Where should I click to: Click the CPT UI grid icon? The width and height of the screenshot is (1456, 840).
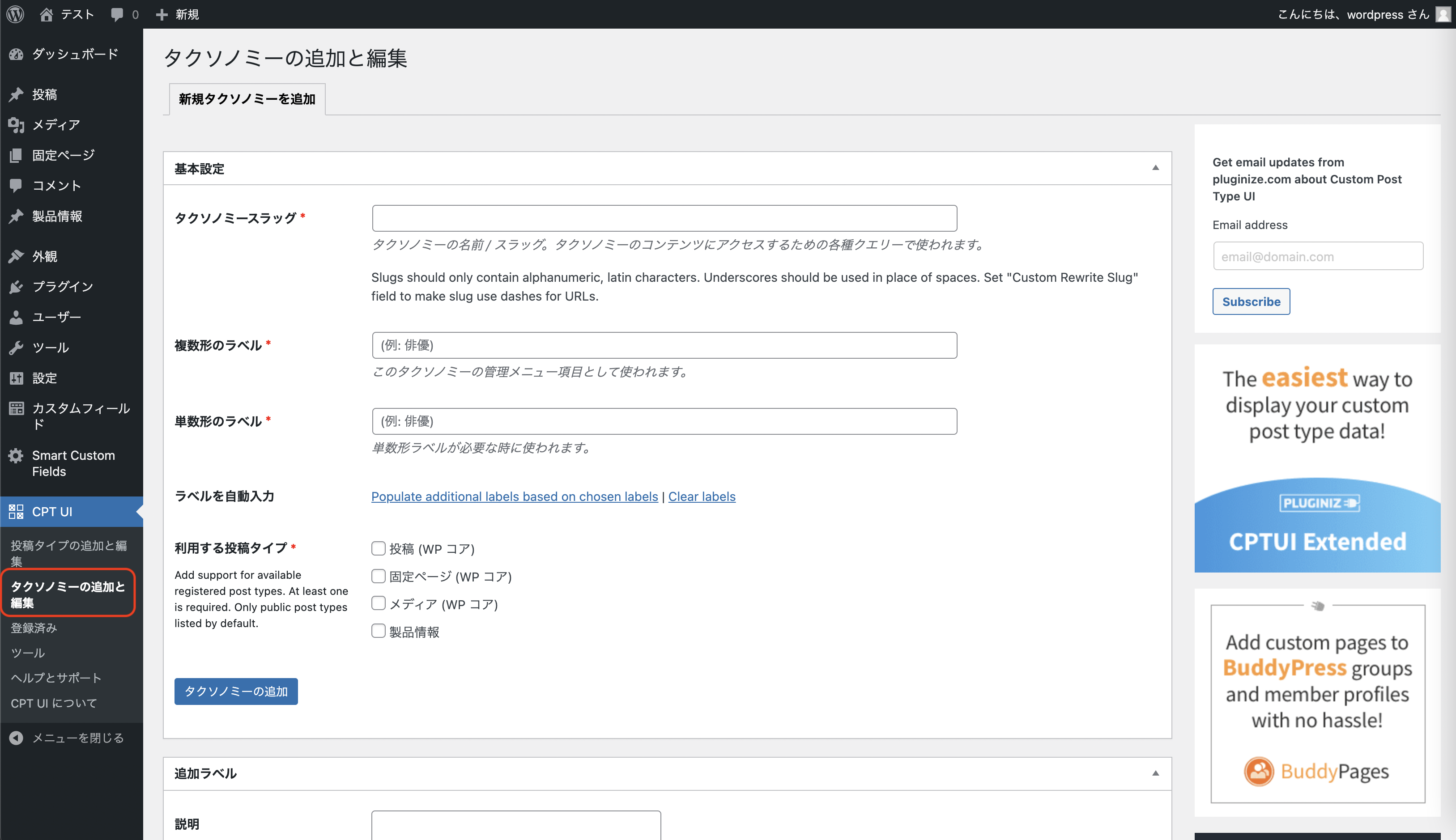point(16,512)
